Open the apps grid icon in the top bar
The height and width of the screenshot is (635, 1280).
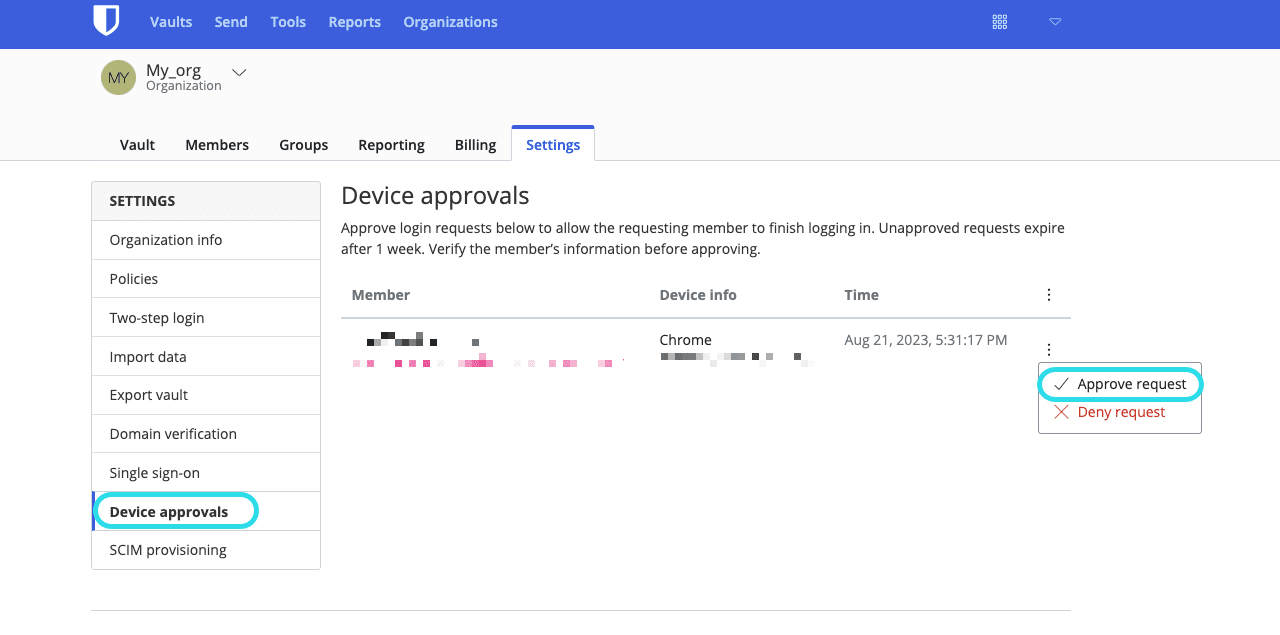[x=999, y=21]
